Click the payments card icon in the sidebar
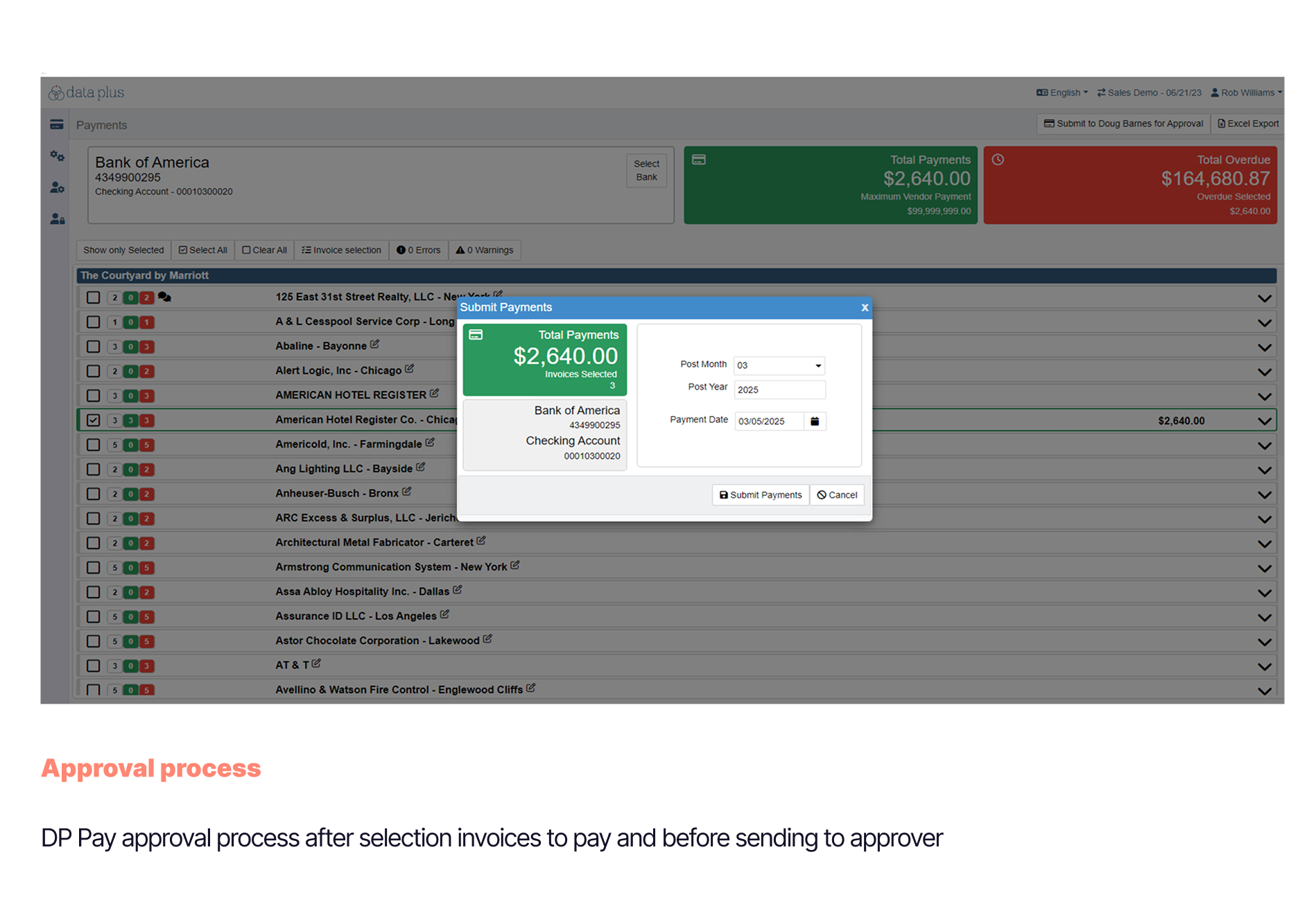 (57, 125)
